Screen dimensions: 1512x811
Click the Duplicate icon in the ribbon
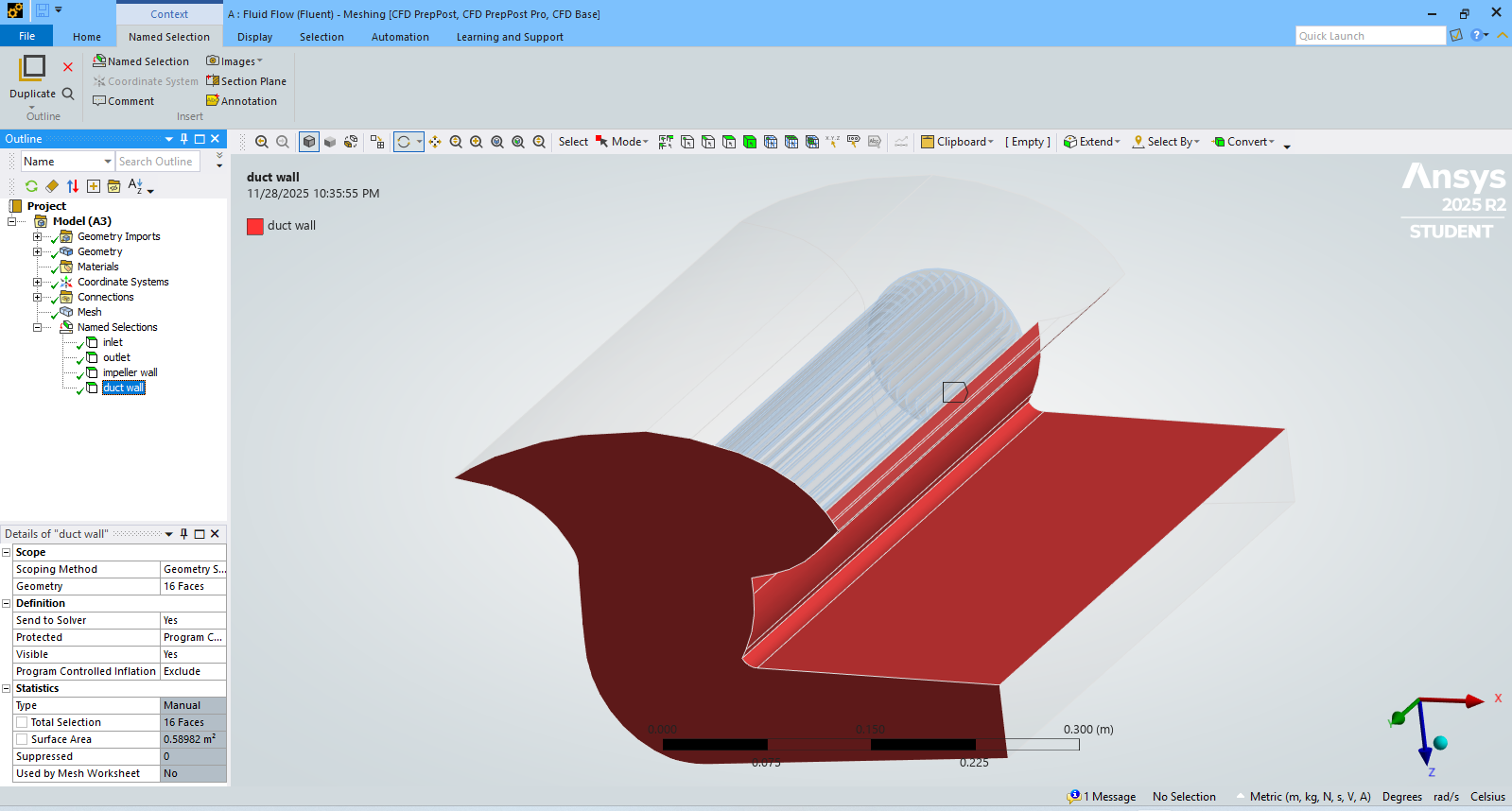(x=32, y=68)
